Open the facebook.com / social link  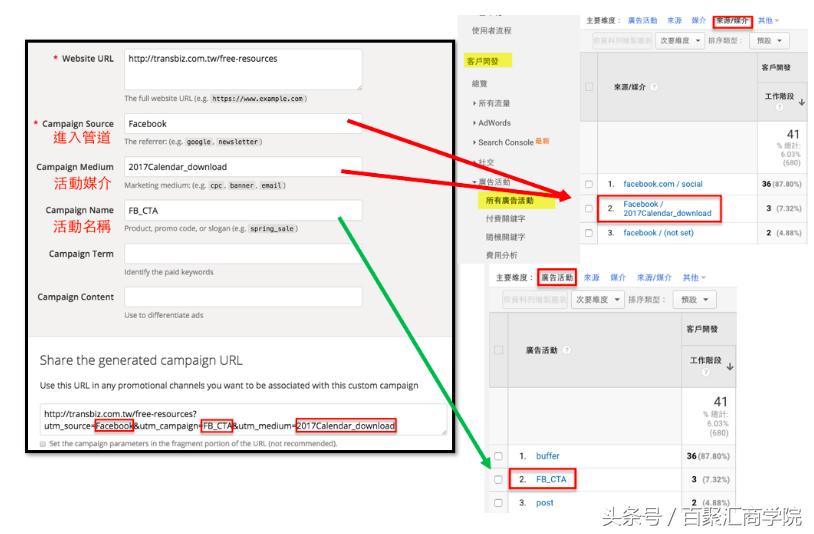pos(662,184)
